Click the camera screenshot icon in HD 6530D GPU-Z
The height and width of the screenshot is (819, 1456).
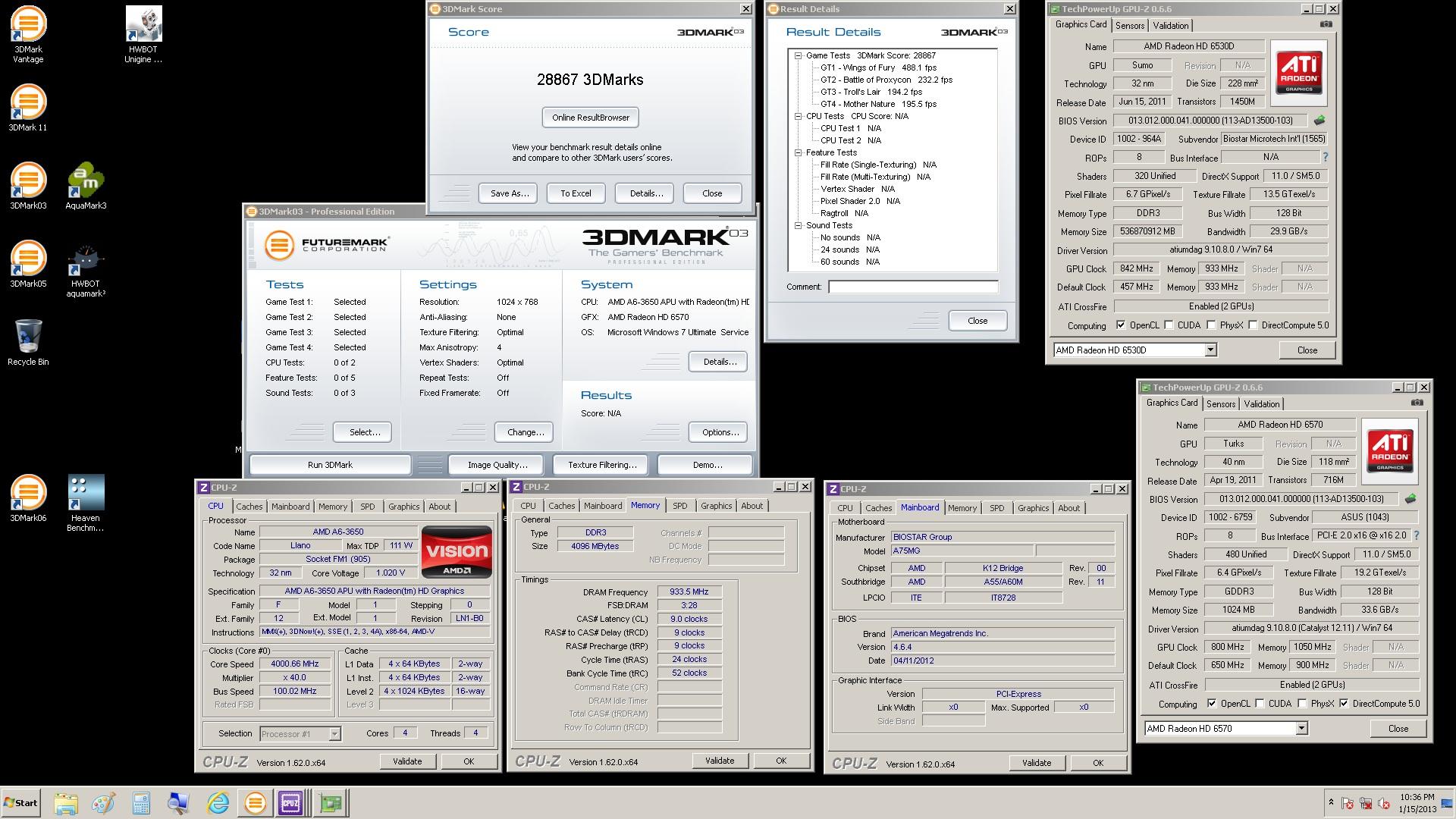[1326, 24]
